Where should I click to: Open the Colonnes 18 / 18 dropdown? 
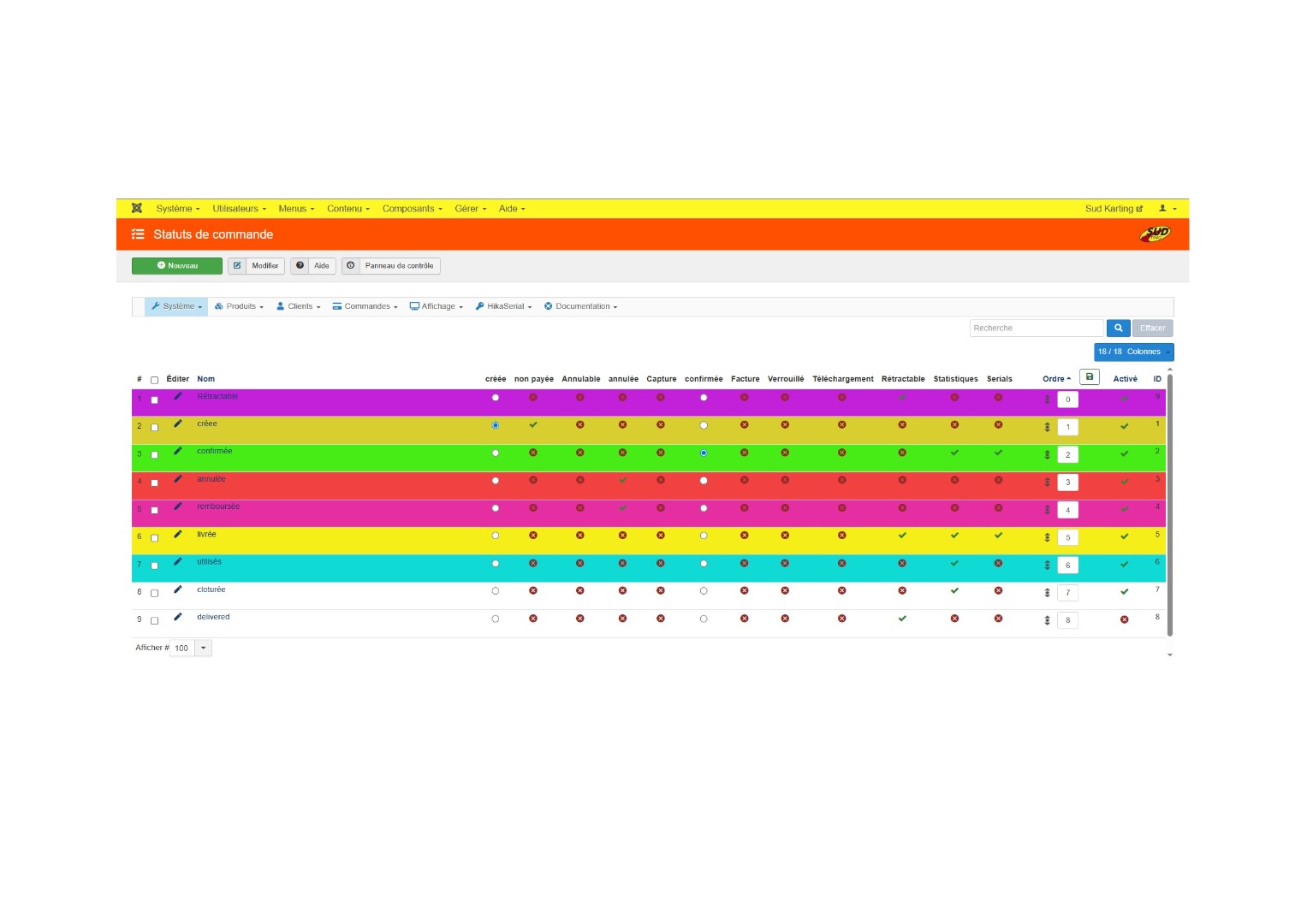coord(1134,352)
